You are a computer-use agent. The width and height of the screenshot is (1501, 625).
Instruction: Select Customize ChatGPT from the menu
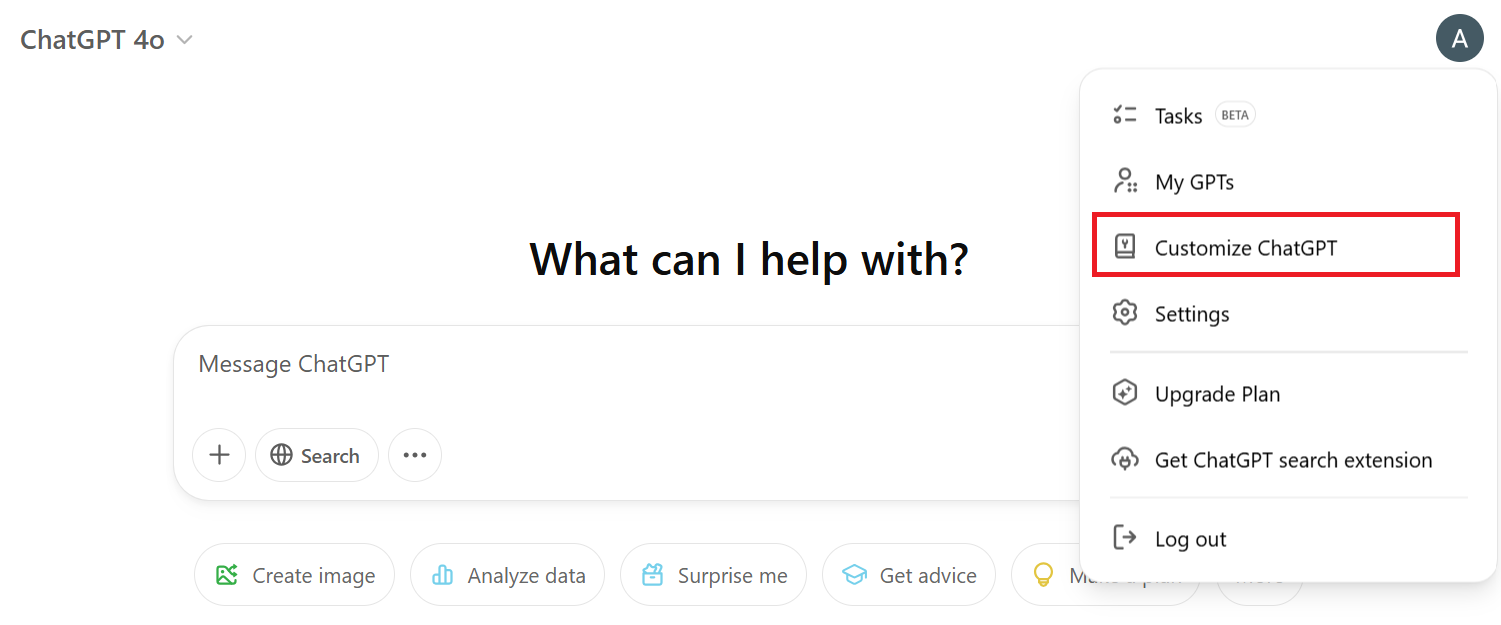pyautogui.click(x=1247, y=247)
